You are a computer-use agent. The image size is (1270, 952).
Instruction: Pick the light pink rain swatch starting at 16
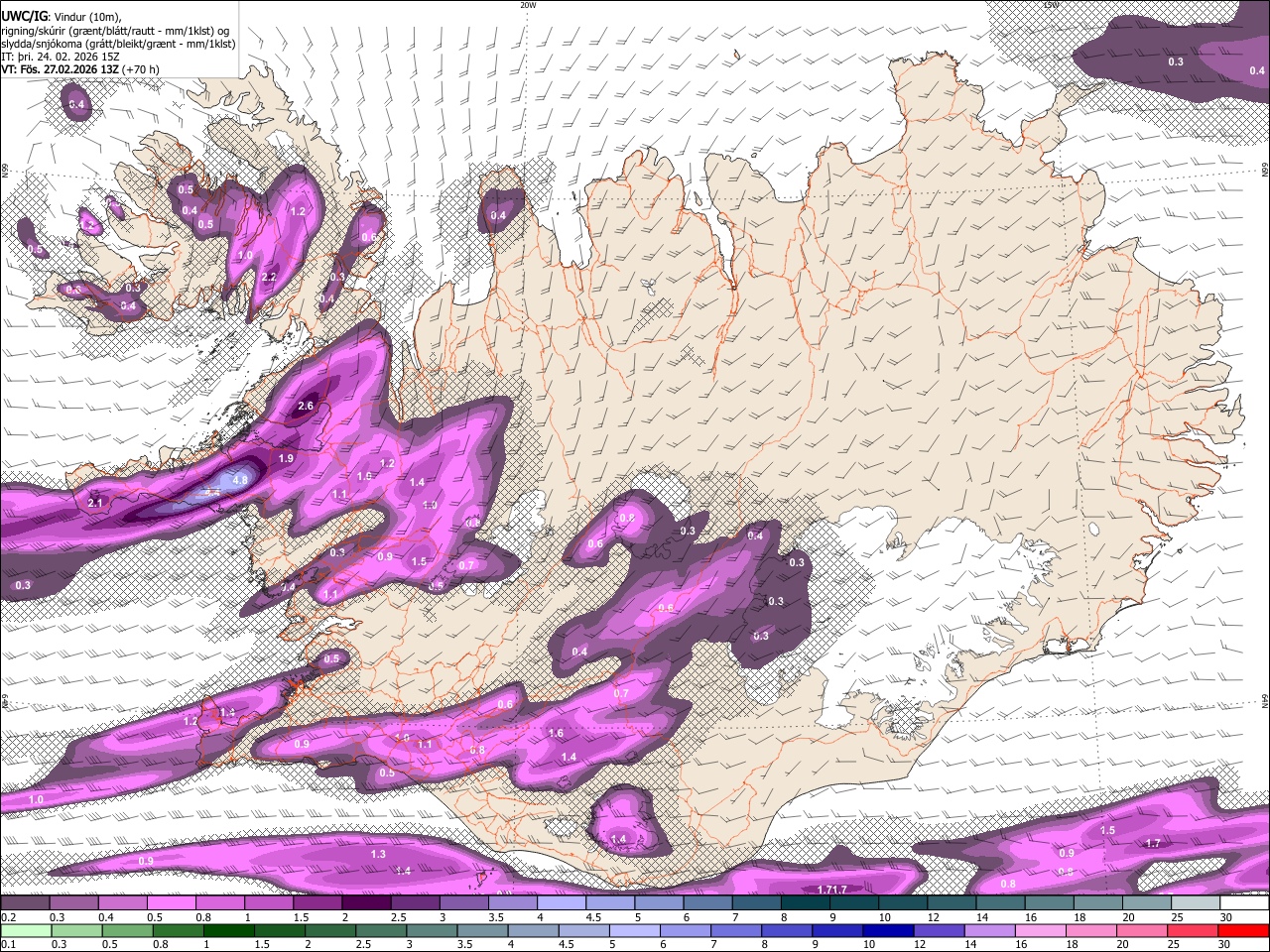(x=1040, y=930)
